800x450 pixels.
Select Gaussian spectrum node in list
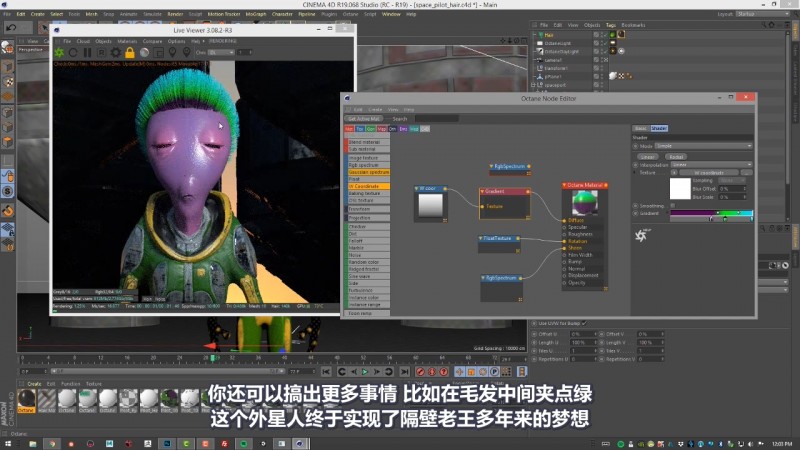pos(368,172)
